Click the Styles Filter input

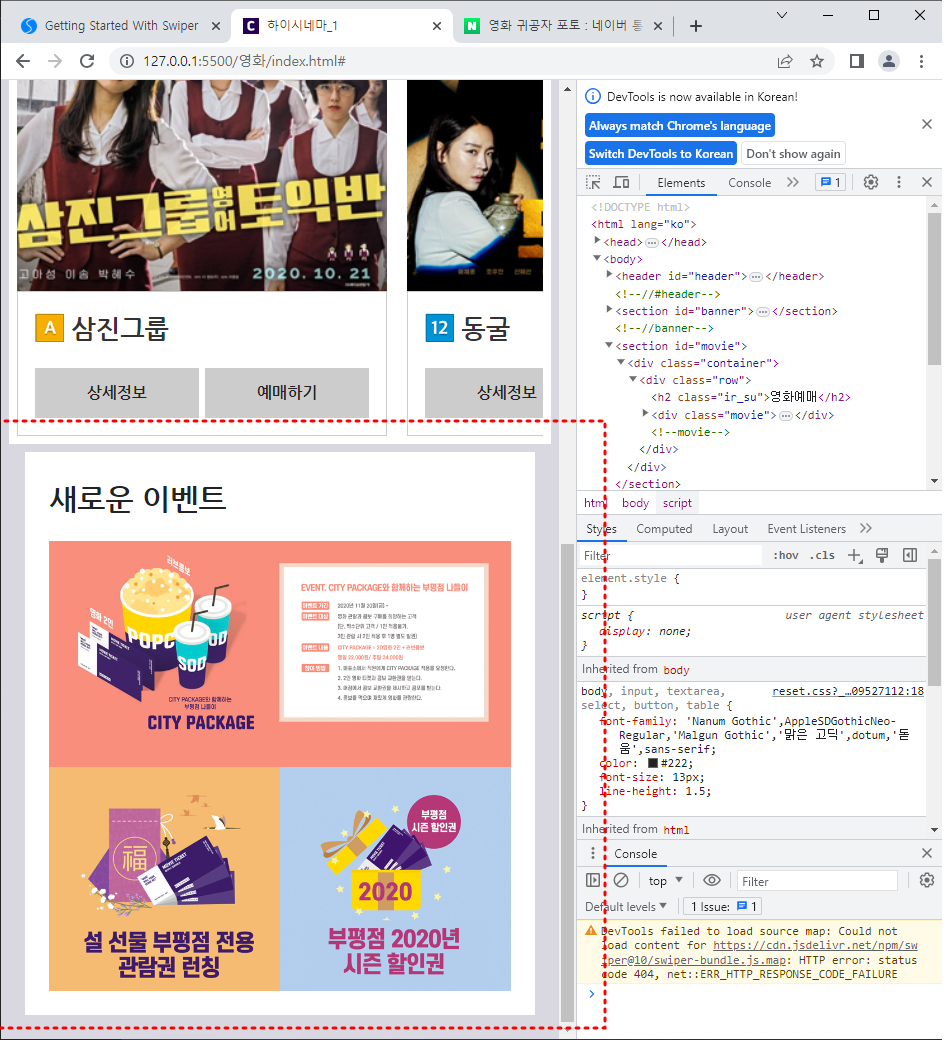pos(670,556)
